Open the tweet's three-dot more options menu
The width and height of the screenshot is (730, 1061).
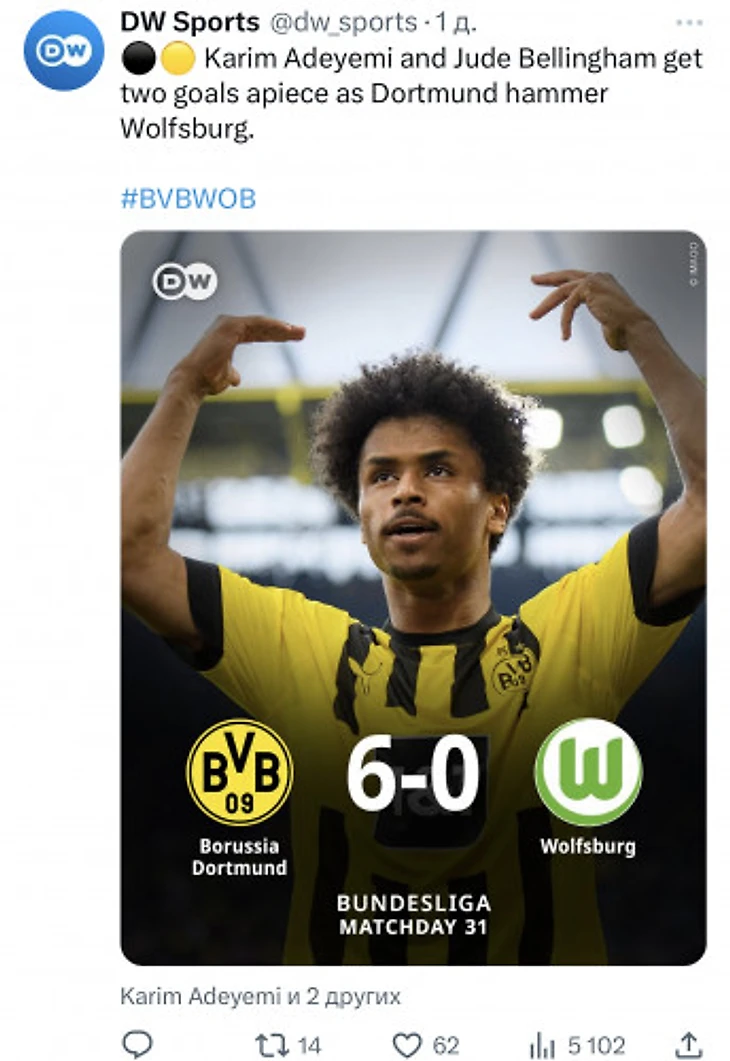[689, 23]
